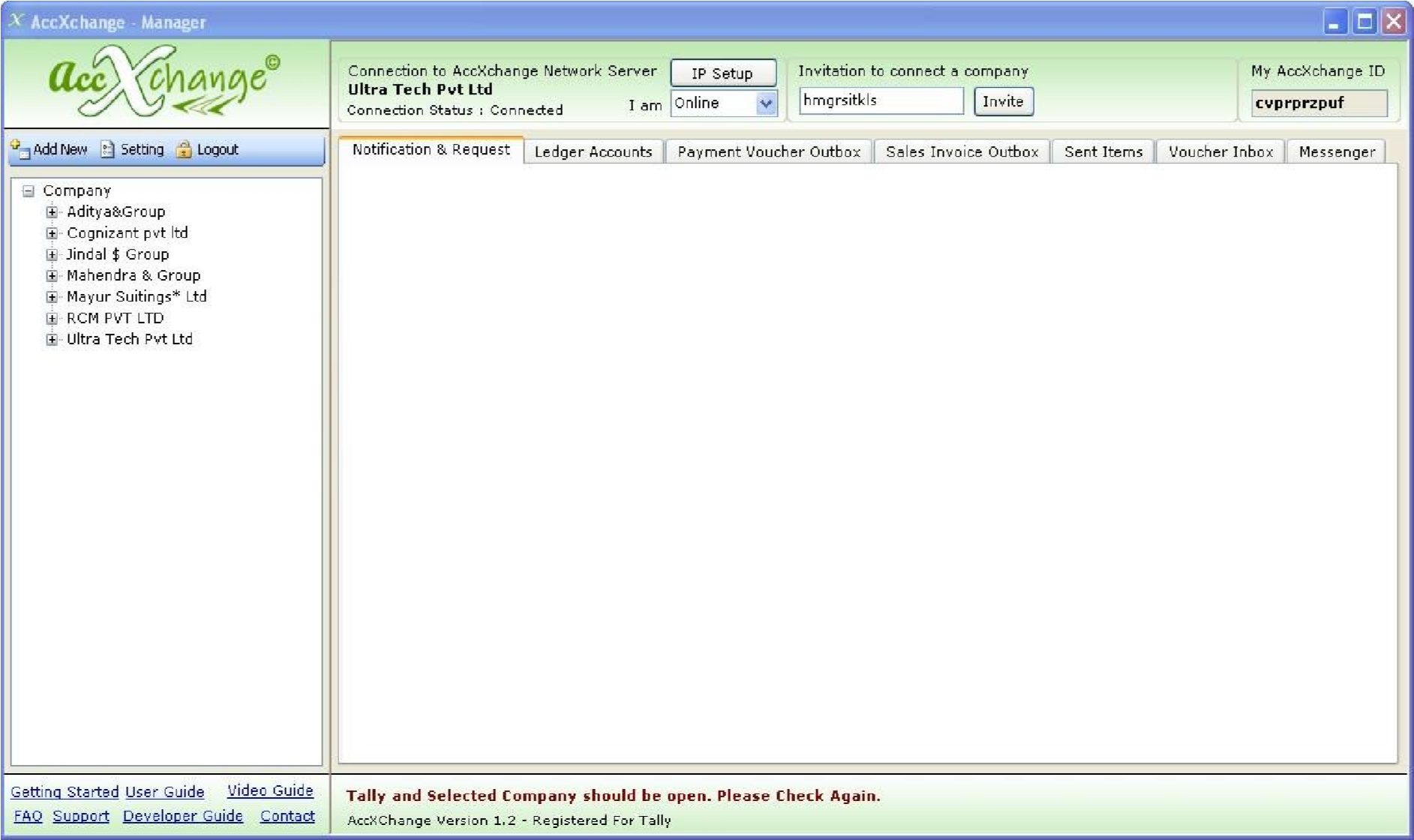Image resolution: width=1414 pixels, height=840 pixels.
Task: Select Jindal $ Group company
Action: pyautogui.click(x=118, y=255)
